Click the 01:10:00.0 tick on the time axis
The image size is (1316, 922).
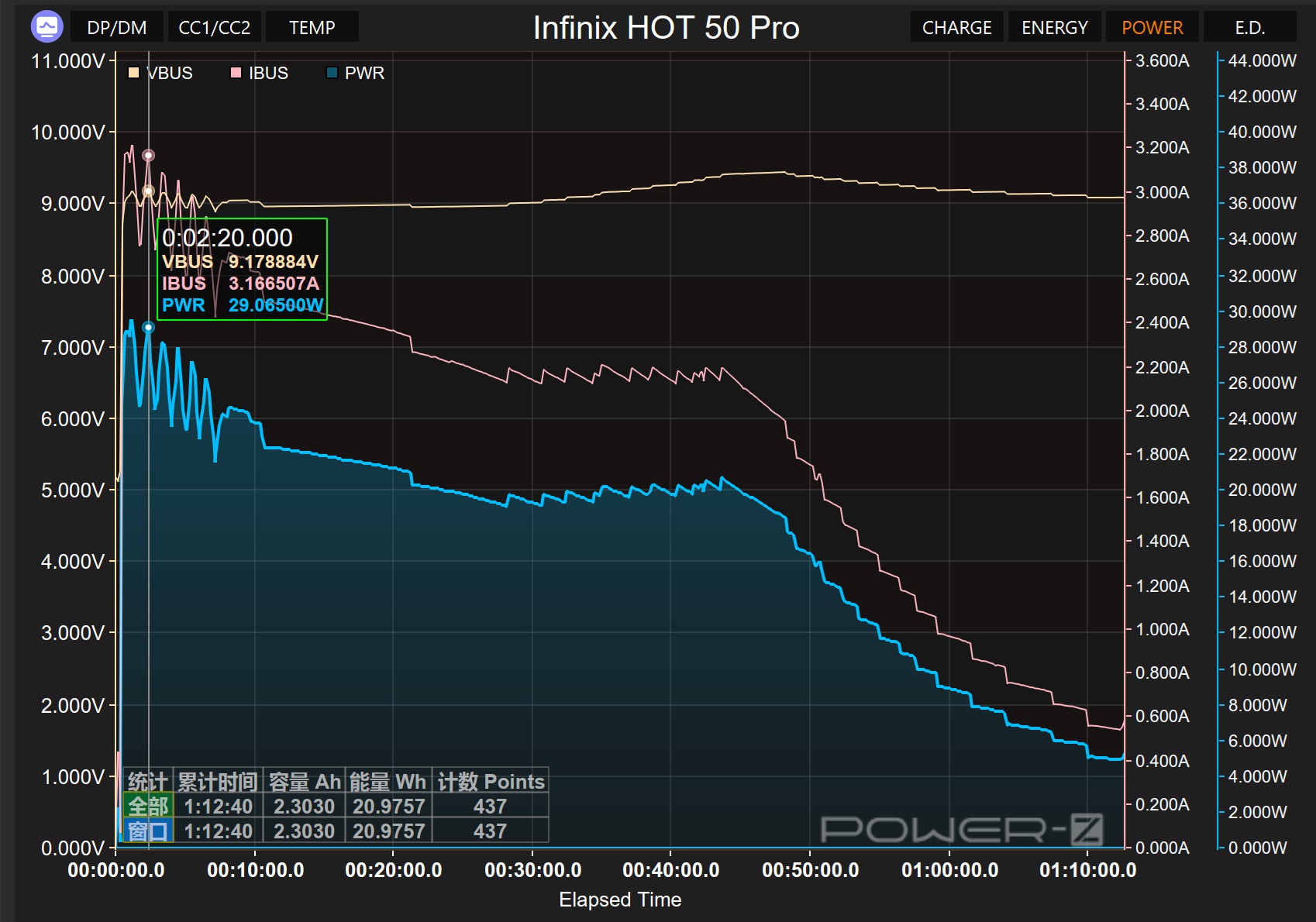(x=1087, y=870)
